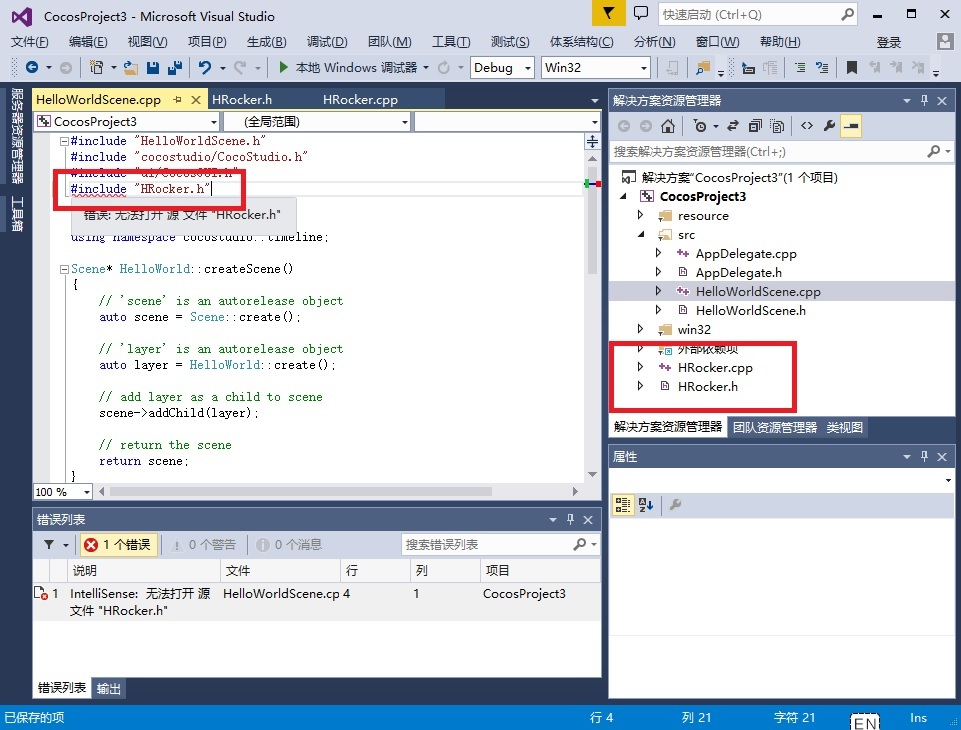The width and height of the screenshot is (961, 730).
Task: Close the HelloWorldScene.cpp tab
Action: tap(196, 99)
